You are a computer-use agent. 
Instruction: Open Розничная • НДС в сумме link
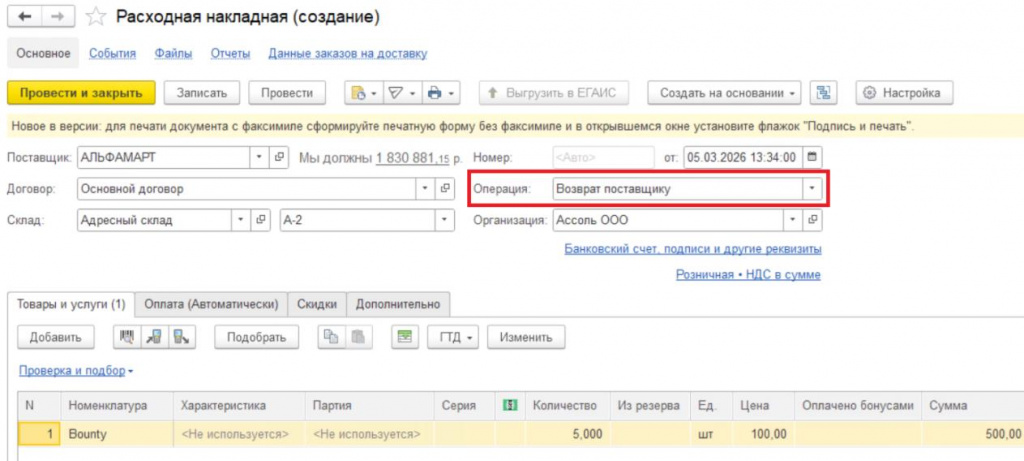[x=748, y=275]
